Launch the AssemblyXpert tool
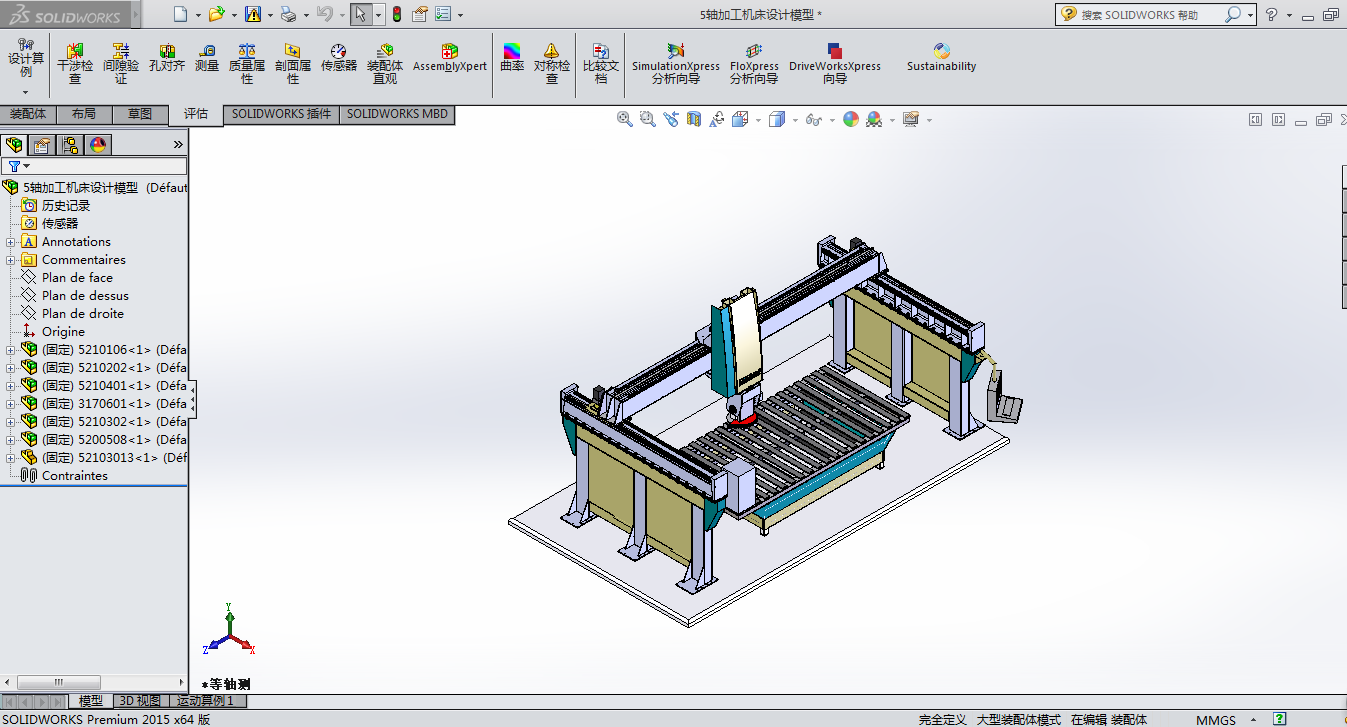This screenshot has height=727, width=1347. [x=449, y=58]
